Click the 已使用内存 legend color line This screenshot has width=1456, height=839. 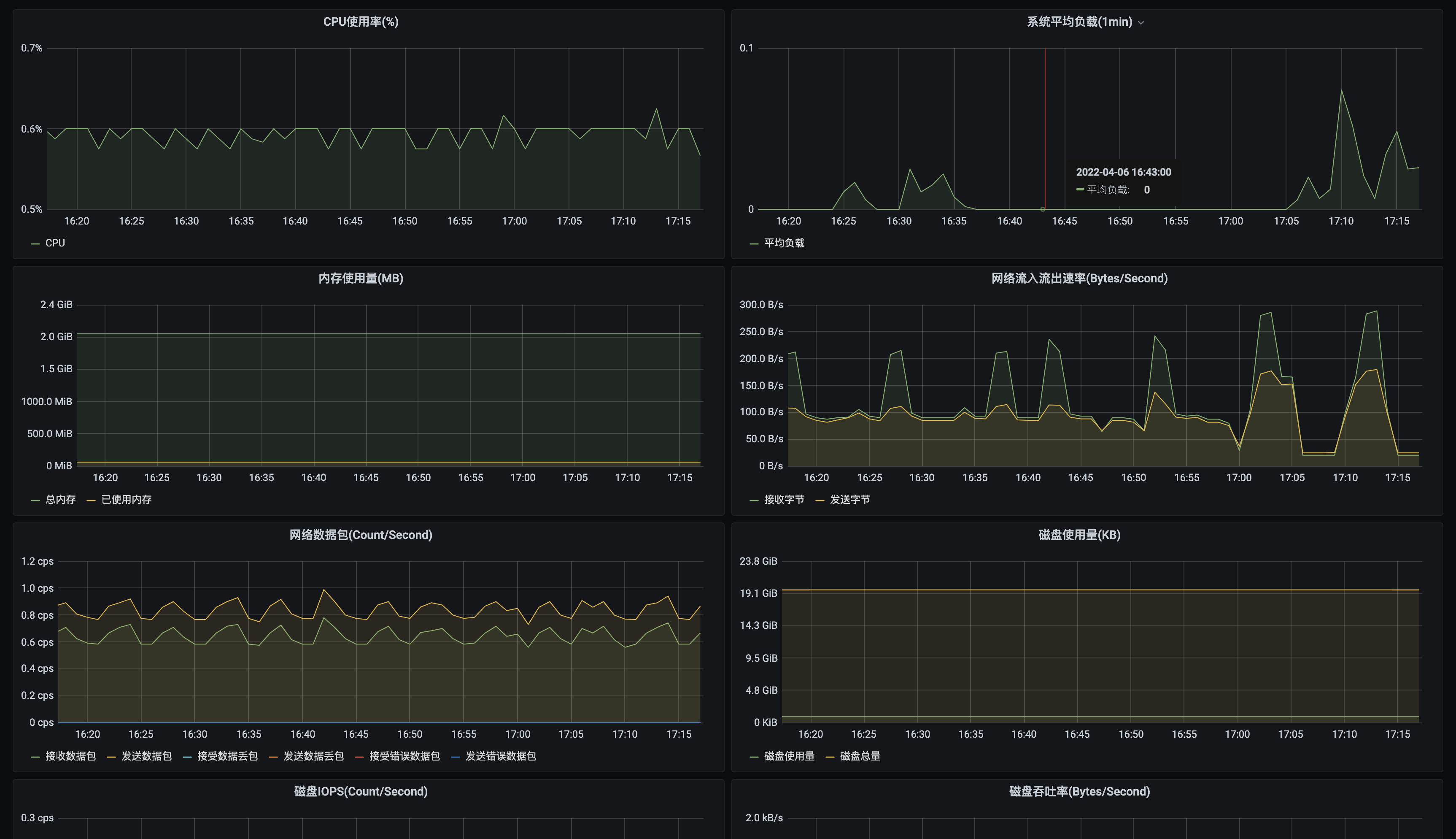coord(91,500)
